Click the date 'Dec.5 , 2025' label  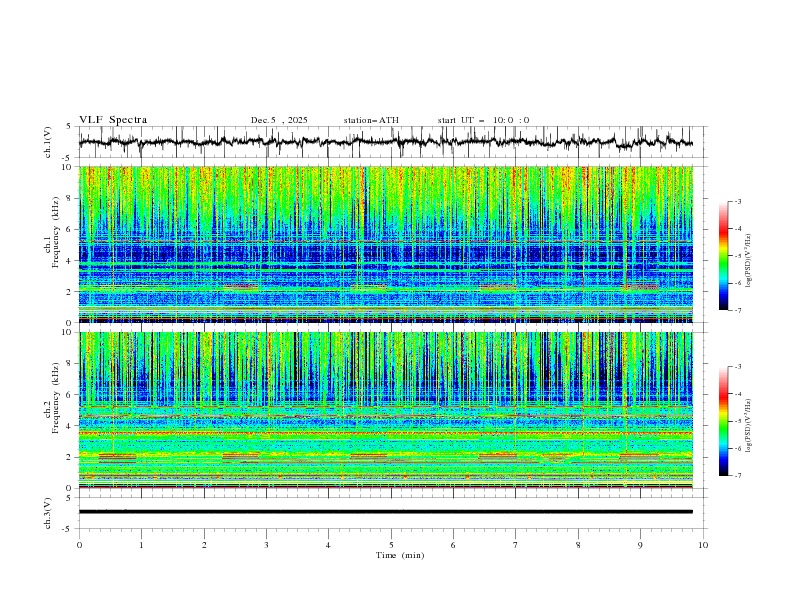[279, 120]
